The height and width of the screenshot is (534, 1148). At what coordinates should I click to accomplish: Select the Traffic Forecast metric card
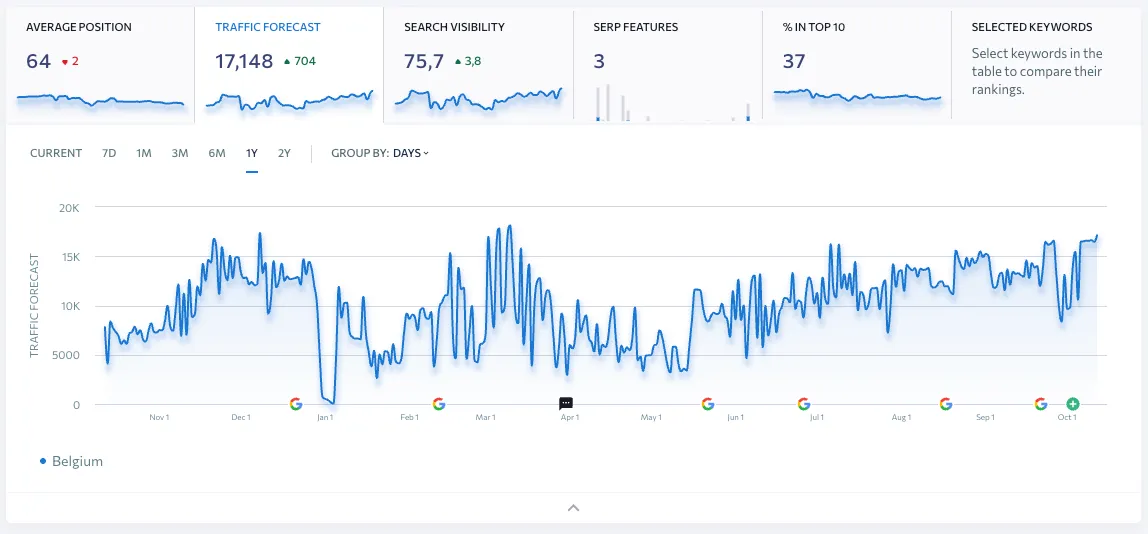(289, 66)
